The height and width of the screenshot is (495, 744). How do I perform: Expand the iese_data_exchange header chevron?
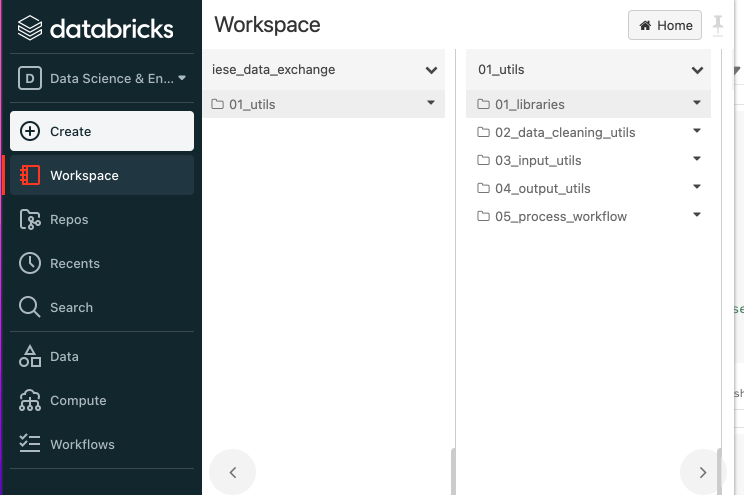(431, 70)
